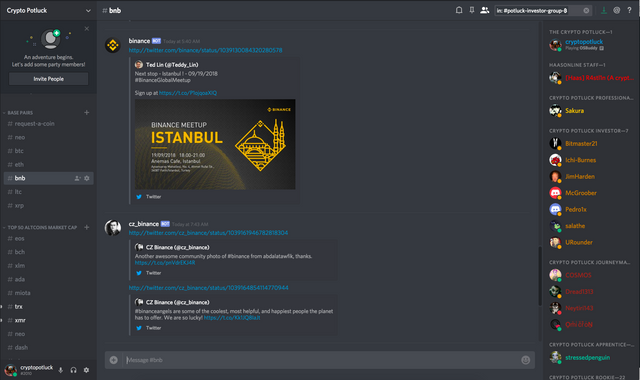This screenshot has width=640, height=380.
Task: Open help question mark icon
Action: (629, 10)
